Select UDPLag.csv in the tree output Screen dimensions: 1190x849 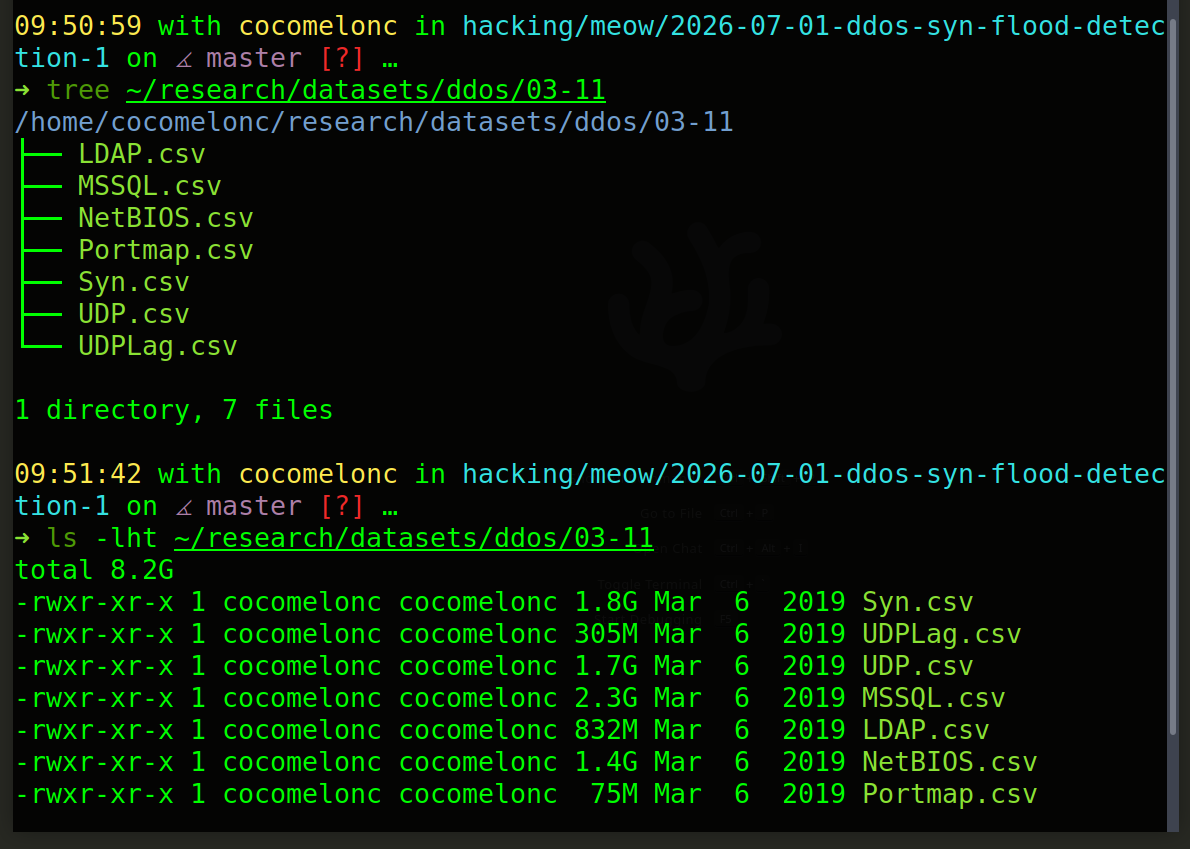[x=158, y=346]
